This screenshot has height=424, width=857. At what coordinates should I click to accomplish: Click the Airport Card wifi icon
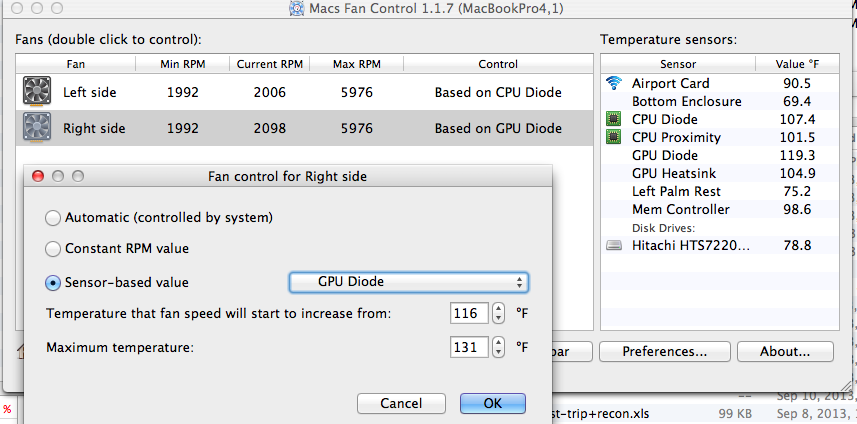(614, 83)
